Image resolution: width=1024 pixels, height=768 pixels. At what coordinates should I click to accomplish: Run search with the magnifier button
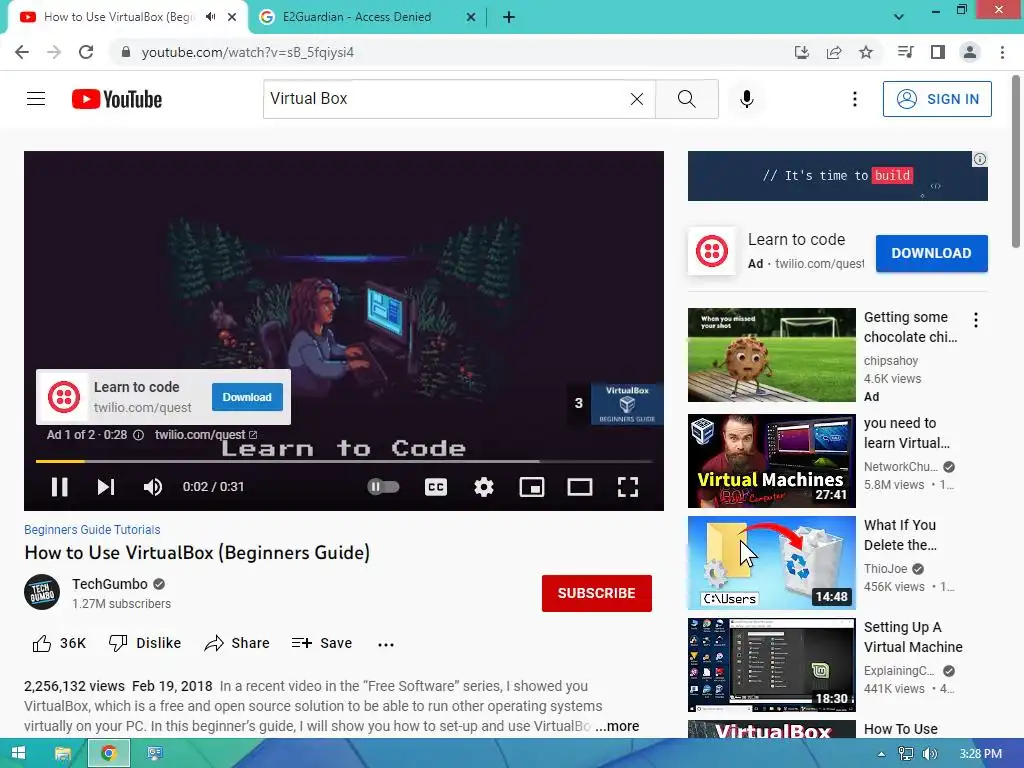(686, 99)
